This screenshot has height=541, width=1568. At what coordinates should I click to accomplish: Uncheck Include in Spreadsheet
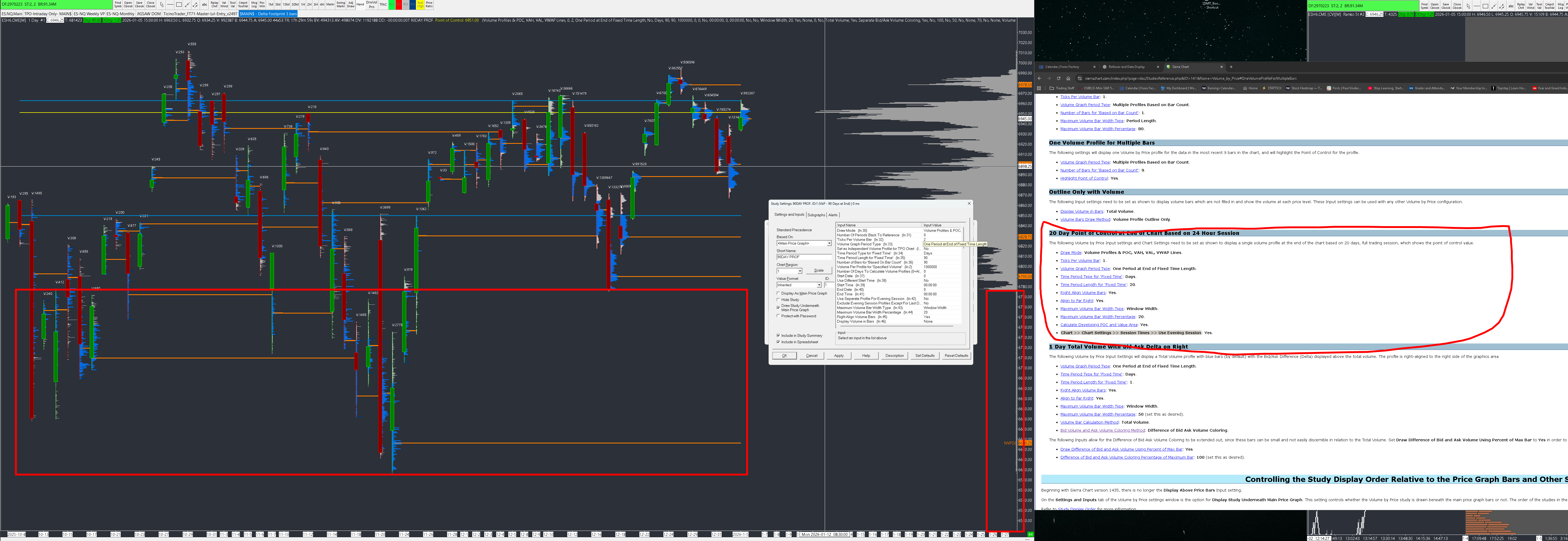pos(778,342)
